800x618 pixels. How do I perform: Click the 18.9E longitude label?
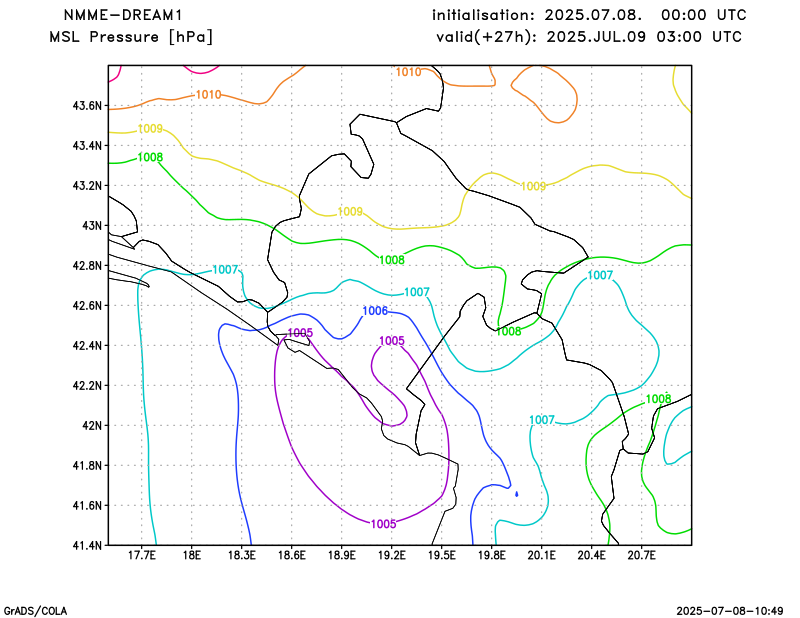point(342,555)
